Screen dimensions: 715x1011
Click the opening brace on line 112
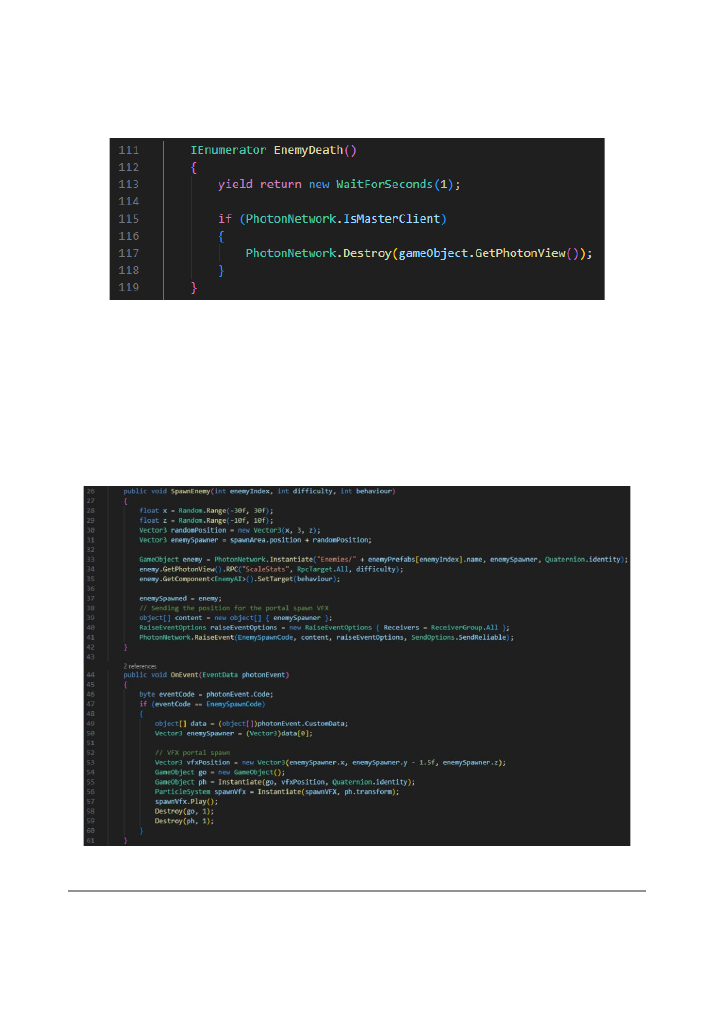(193, 168)
